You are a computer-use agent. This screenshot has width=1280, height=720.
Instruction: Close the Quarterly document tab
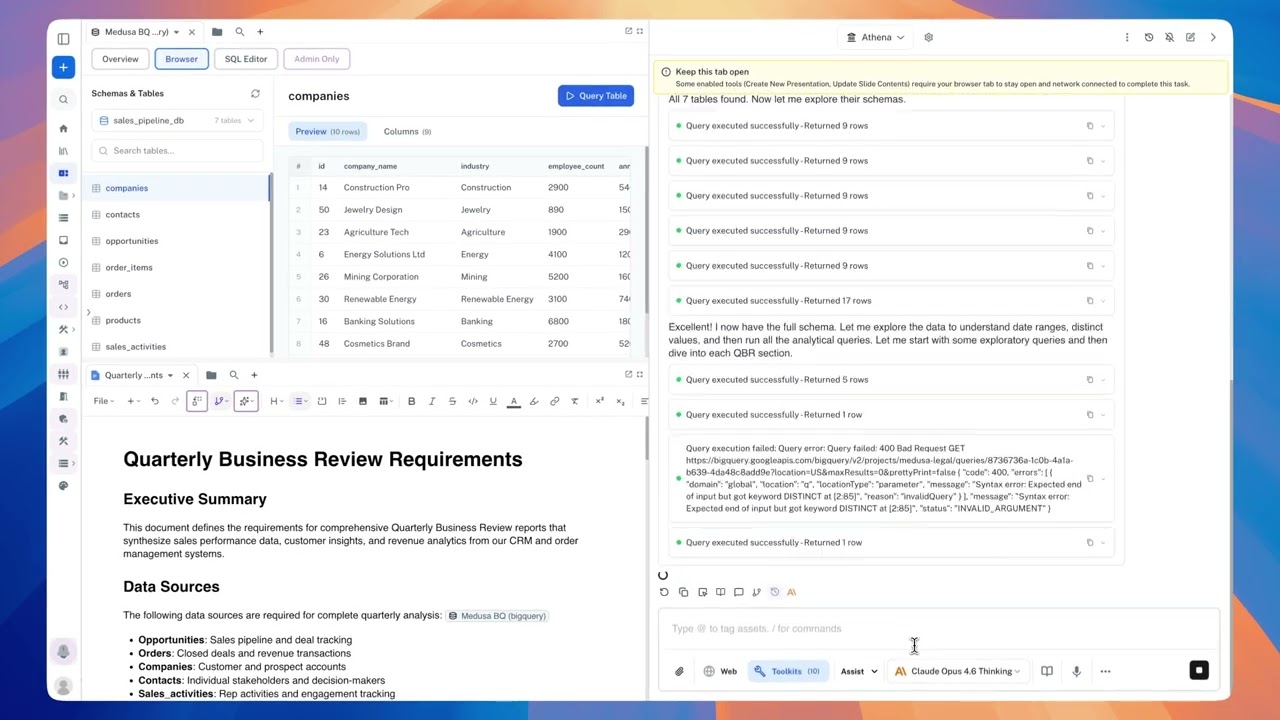click(186, 375)
